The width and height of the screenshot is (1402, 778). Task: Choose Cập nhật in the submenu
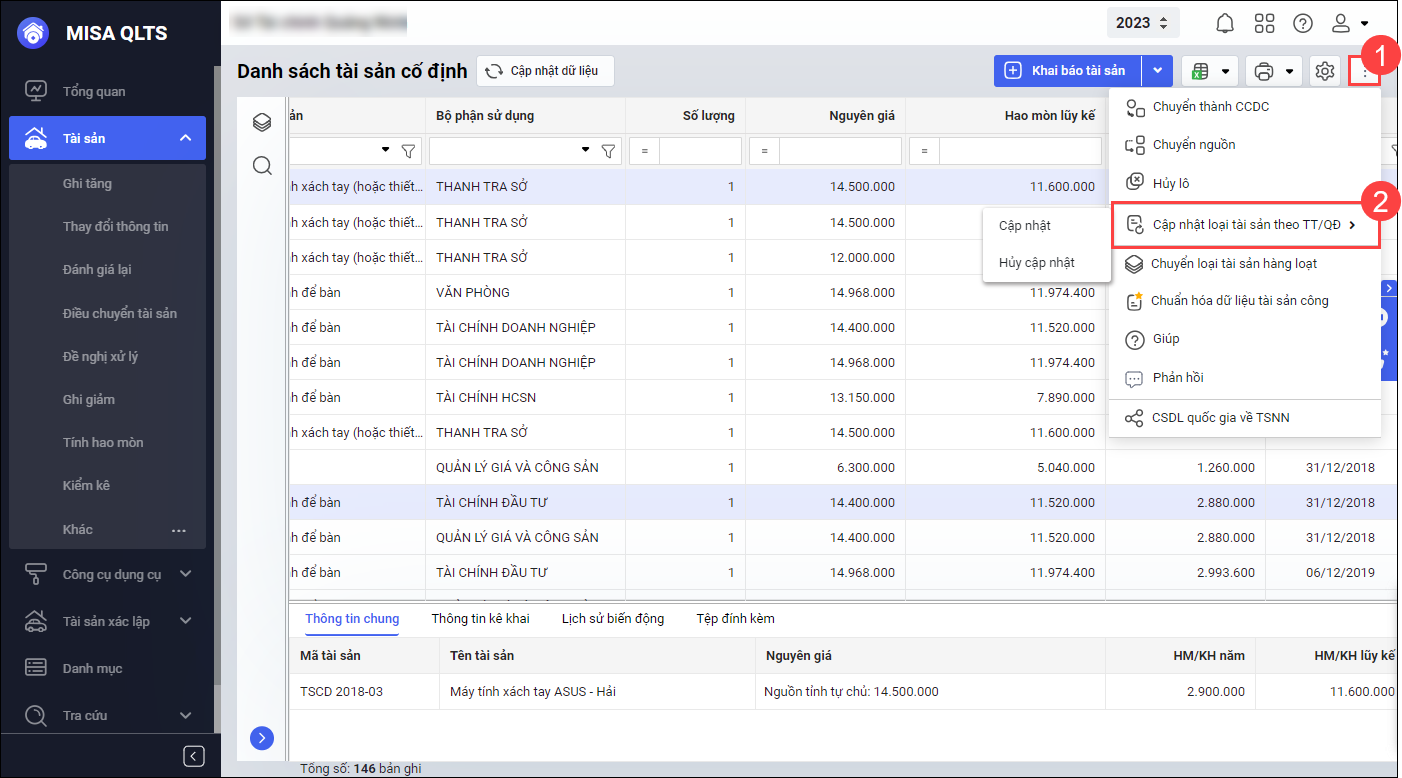pyautogui.click(x=1025, y=226)
